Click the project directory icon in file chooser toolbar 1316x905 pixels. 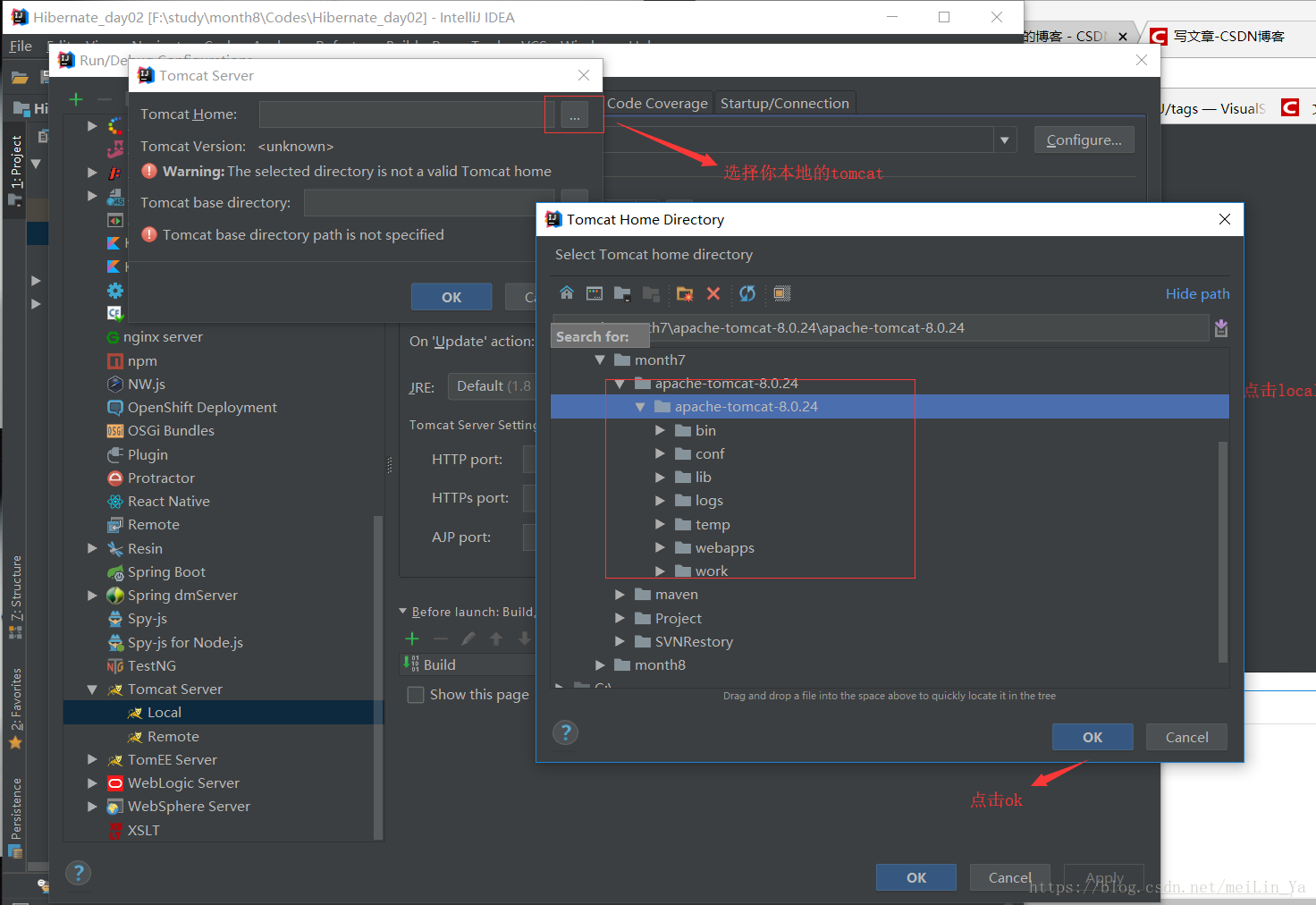[x=622, y=293]
